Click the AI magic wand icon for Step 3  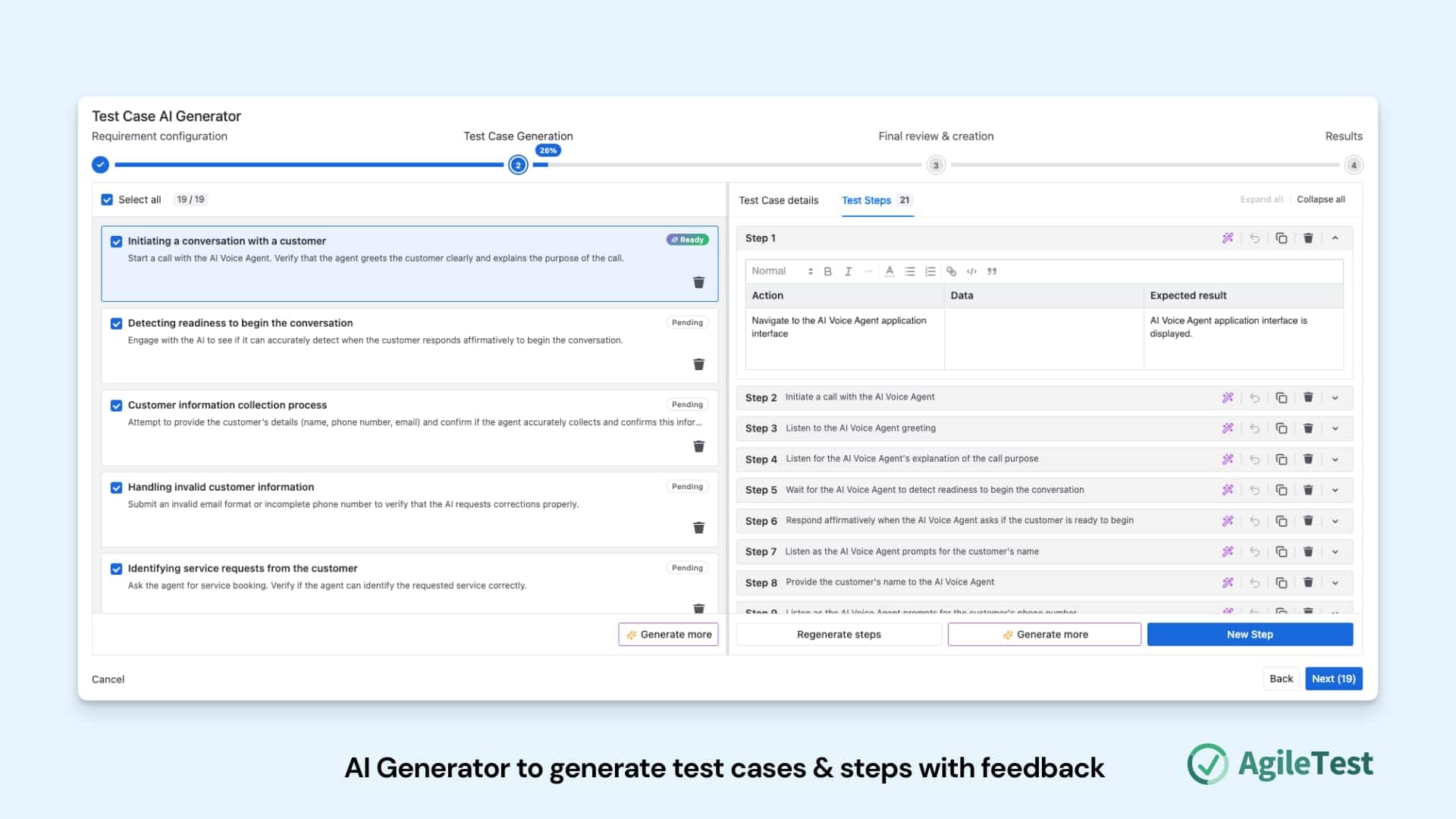1228,428
